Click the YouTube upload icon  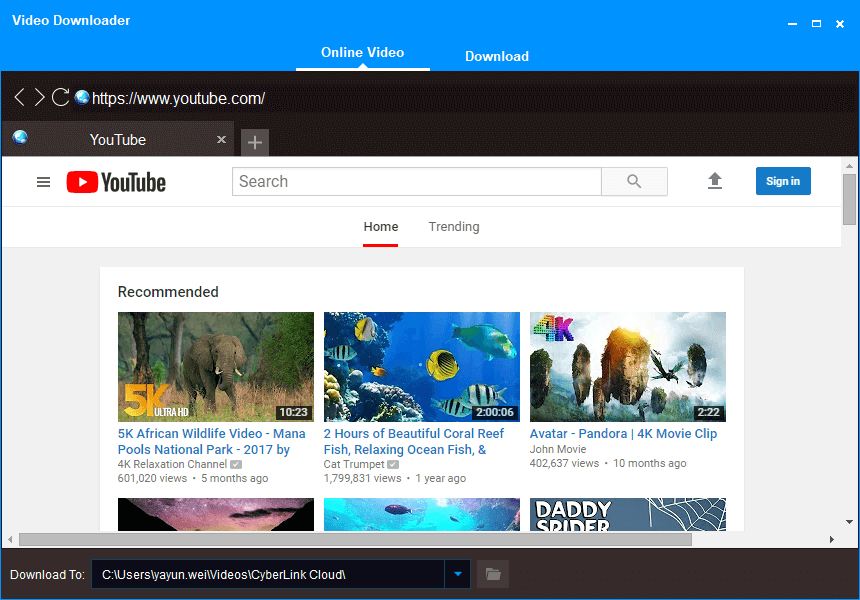[x=714, y=181]
